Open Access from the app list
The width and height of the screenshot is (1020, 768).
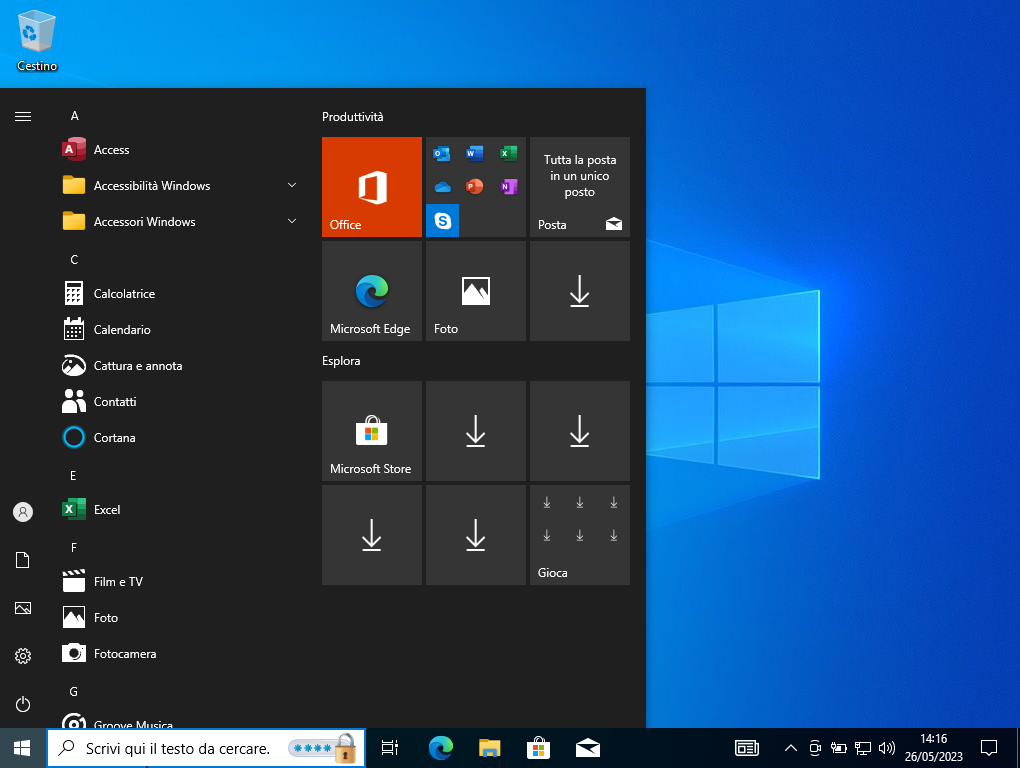[179, 150]
